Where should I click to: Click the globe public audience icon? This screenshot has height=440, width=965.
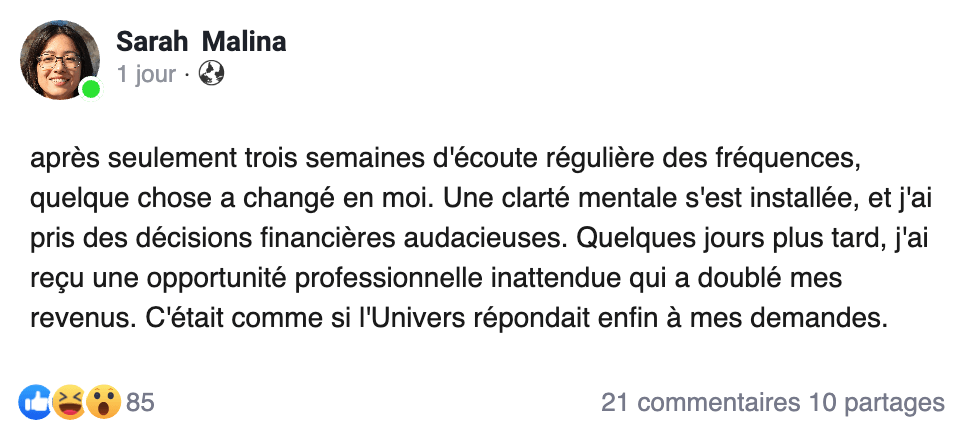(211, 75)
